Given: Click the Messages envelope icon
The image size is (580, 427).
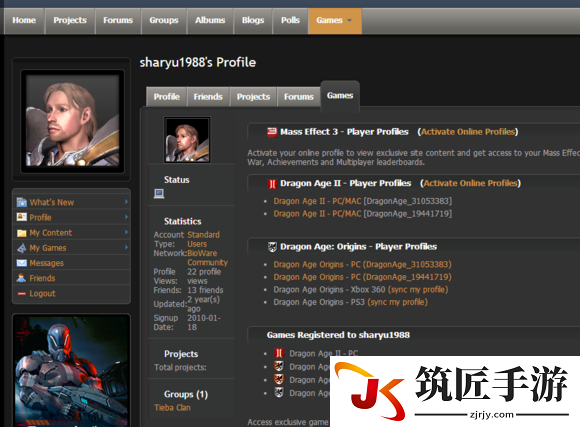Looking at the screenshot, I should 22,263.
